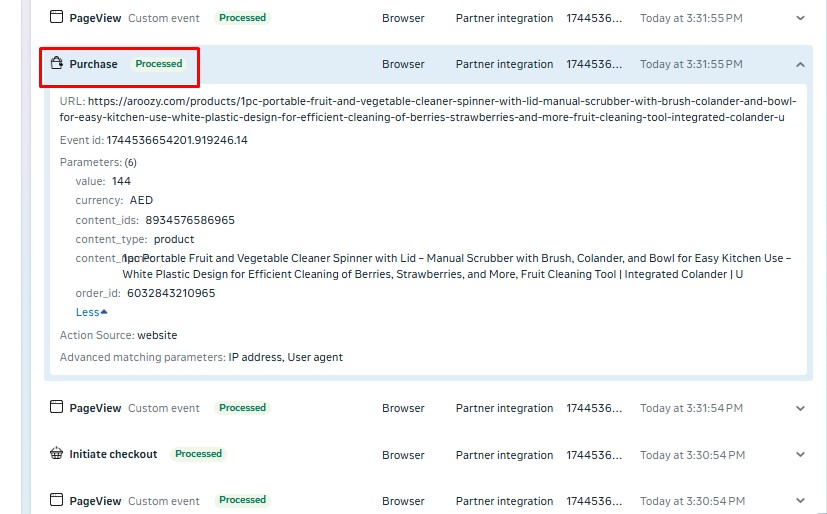Click the Processed badge on Purchase row

(x=159, y=64)
